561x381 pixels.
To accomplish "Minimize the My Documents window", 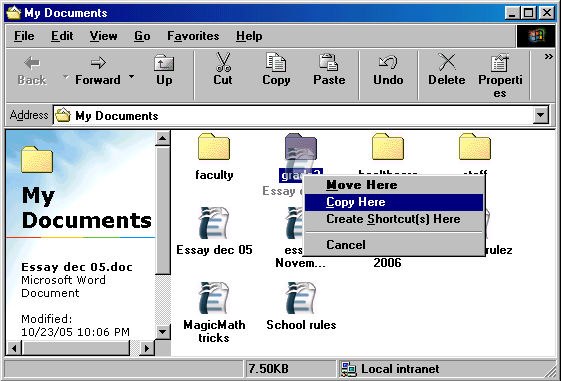I will pyautogui.click(x=512, y=13).
